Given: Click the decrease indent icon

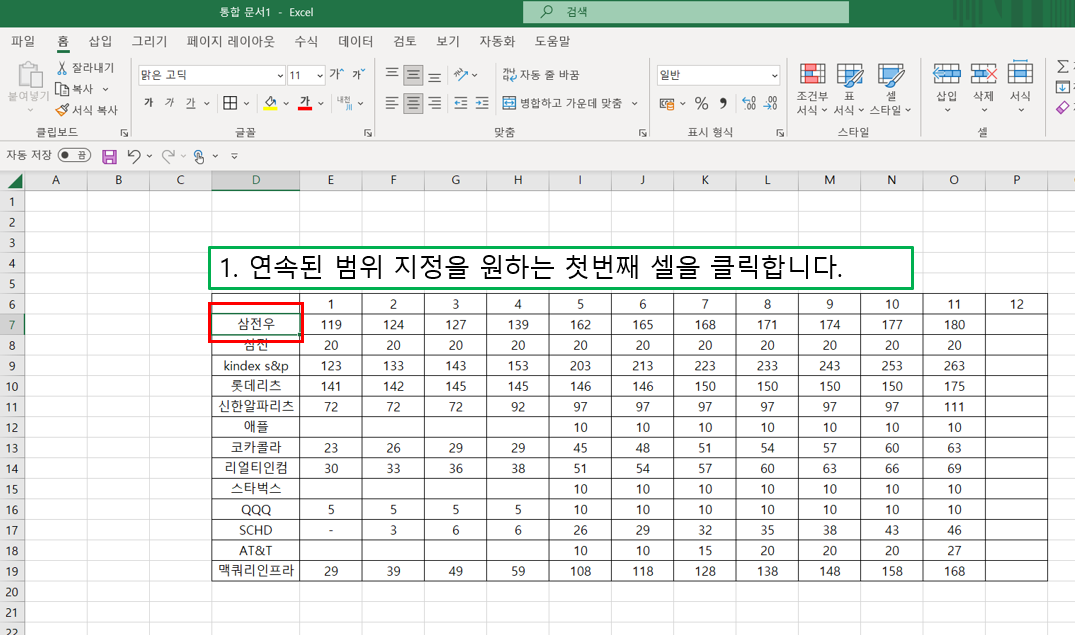Looking at the screenshot, I should (x=461, y=103).
